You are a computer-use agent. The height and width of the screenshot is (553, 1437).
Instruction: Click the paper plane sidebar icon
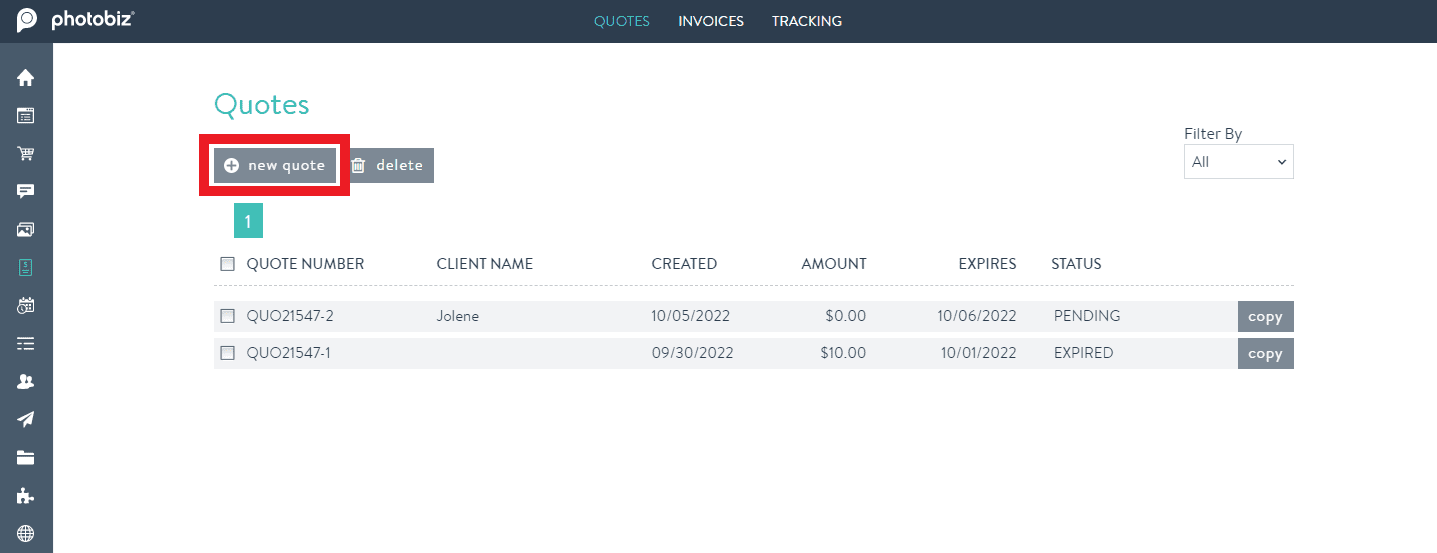(x=26, y=419)
